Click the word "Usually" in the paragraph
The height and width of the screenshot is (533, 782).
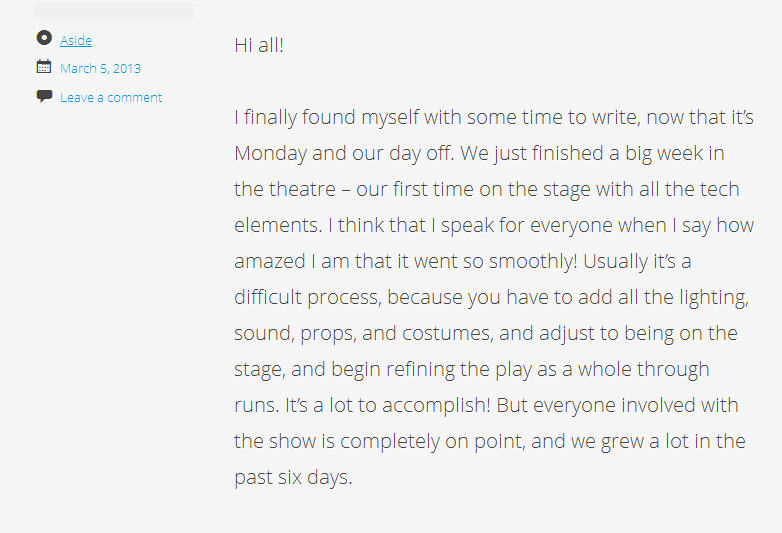619,261
